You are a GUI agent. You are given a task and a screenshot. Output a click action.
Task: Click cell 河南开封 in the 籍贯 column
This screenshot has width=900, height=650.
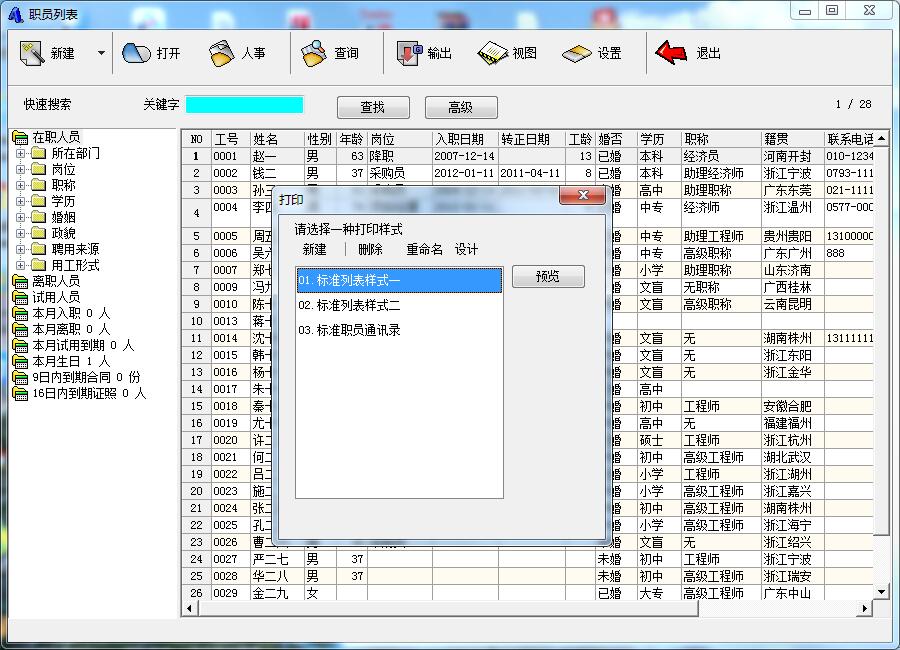[x=793, y=156]
